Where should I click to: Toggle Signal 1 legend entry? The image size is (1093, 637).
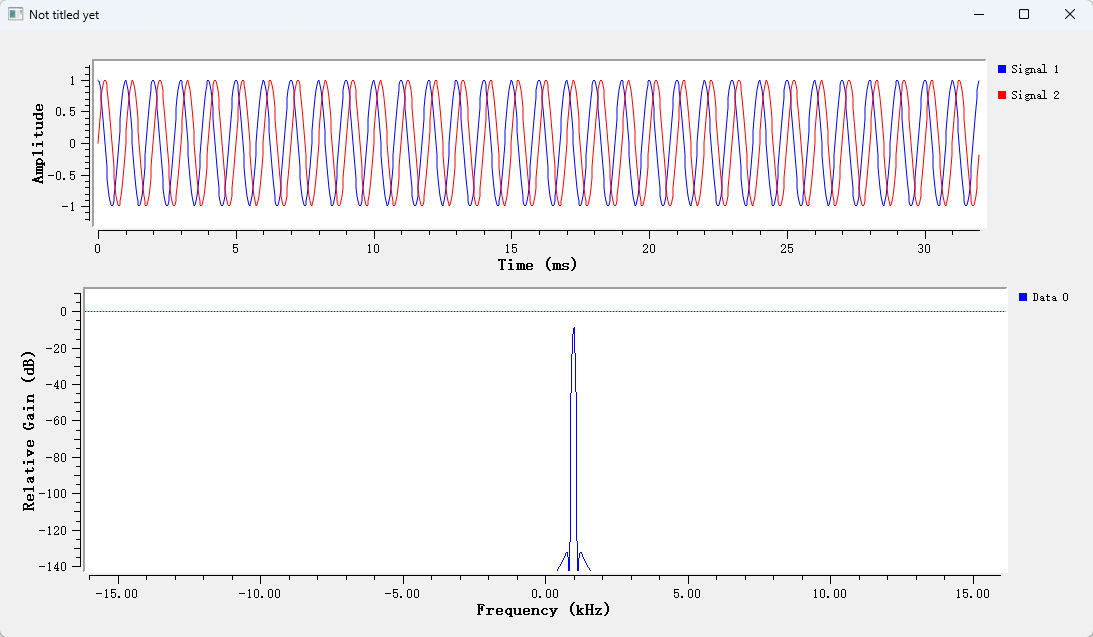(1028, 69)
